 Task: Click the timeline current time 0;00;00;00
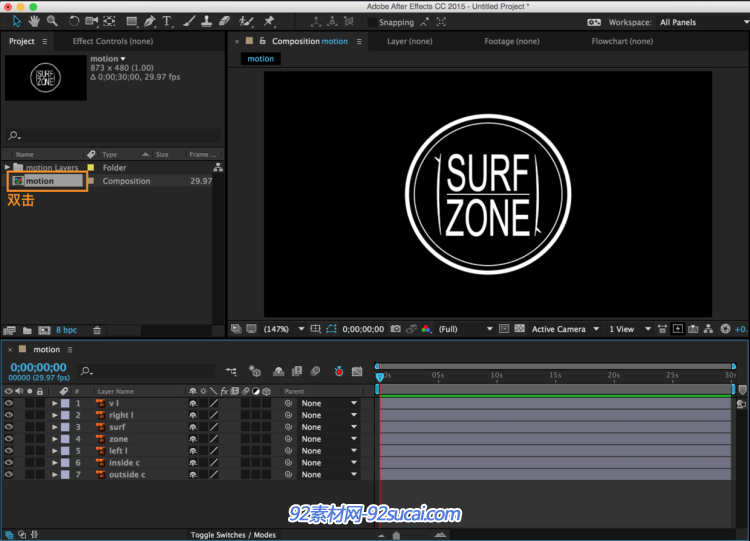(38, 367)
